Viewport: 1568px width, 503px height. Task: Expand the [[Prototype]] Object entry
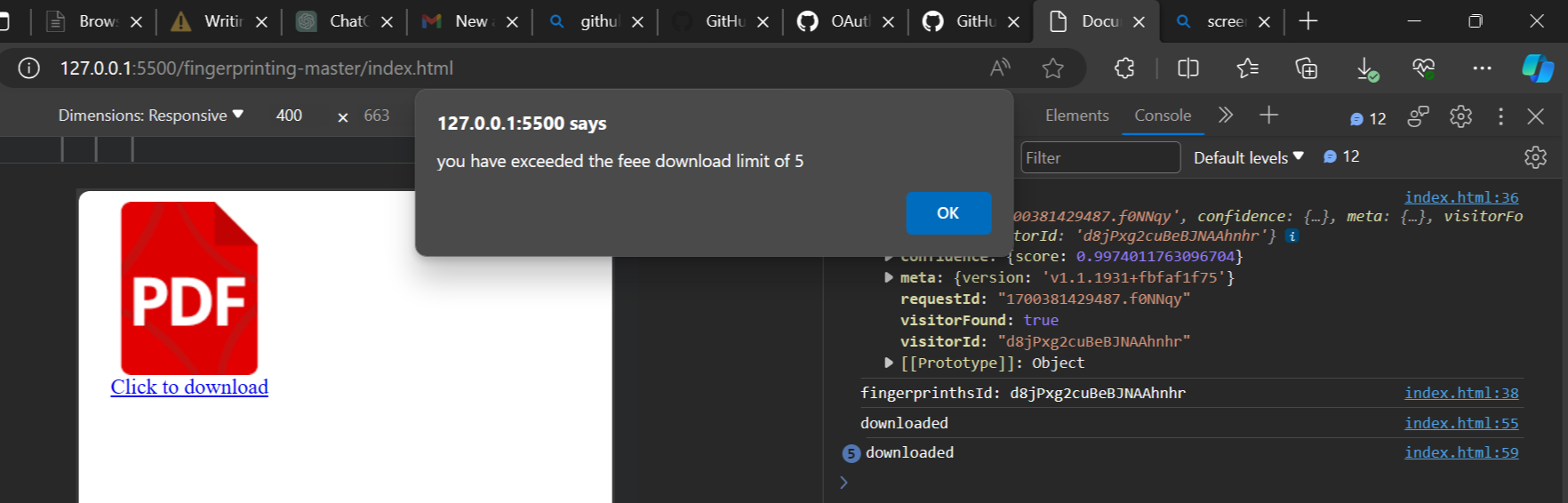[889, 363]
